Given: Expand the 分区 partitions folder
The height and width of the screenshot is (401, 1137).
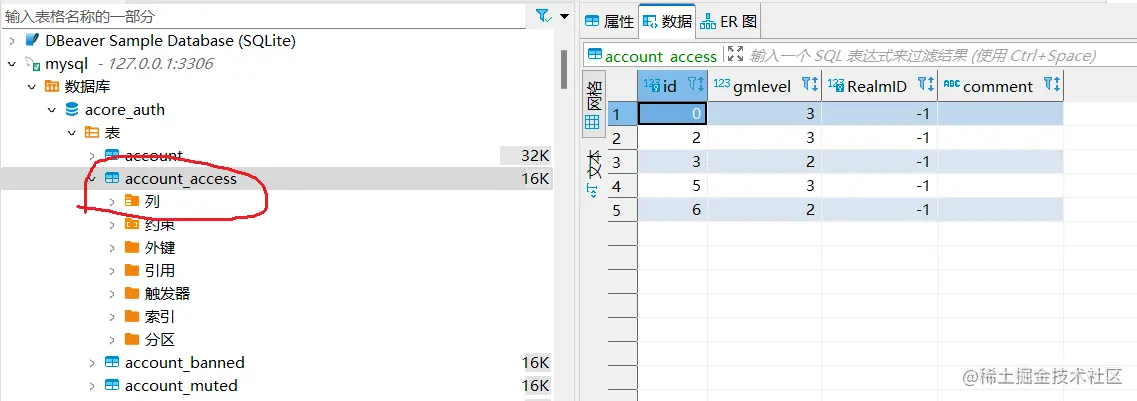Looking at the screenshot, I should click(x=112, y=340).
